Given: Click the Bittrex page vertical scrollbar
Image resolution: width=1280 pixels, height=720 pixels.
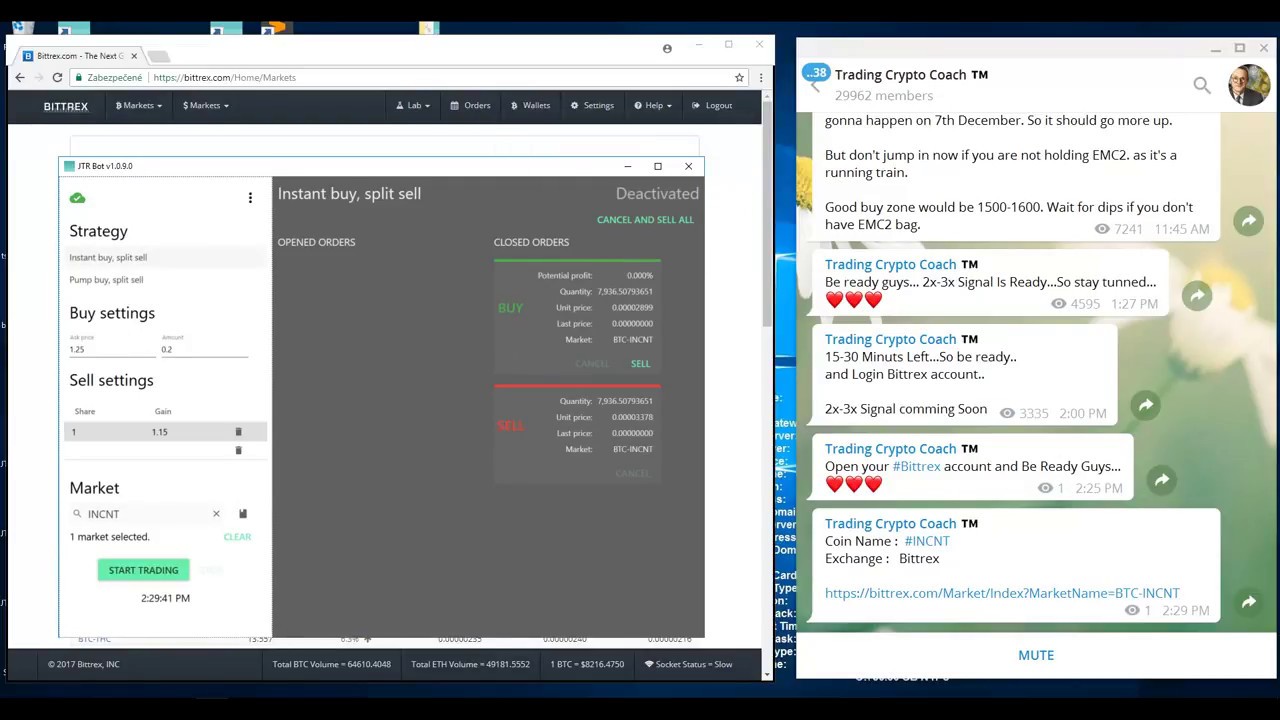Looking at the screenshot, I should pos(767,215).
